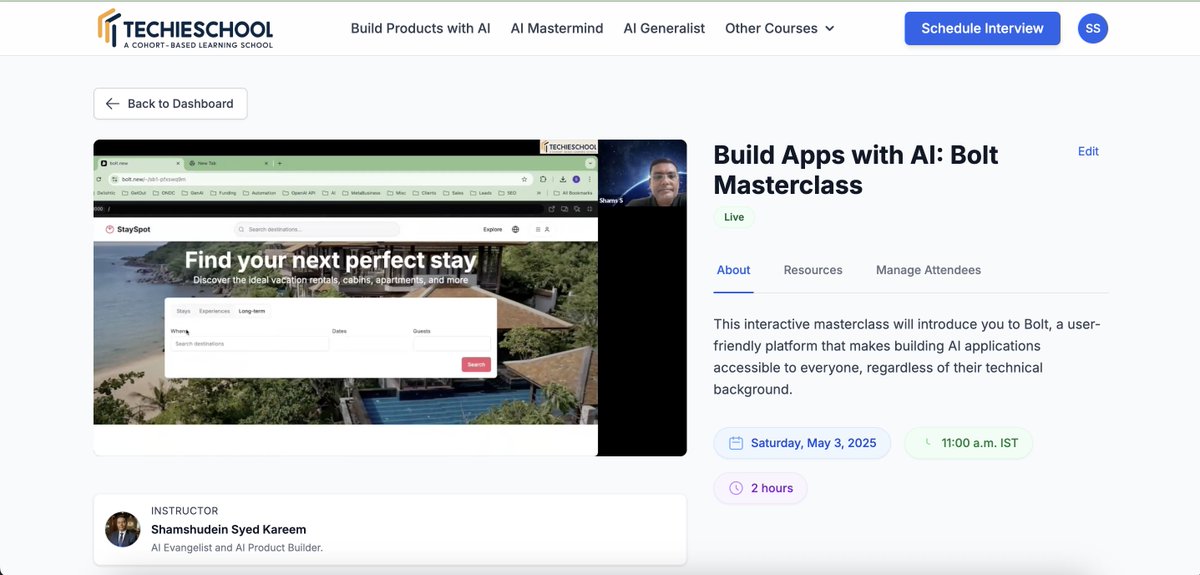
Task: Click the calendar icon beside the date
Action: (x=736, y=443)
